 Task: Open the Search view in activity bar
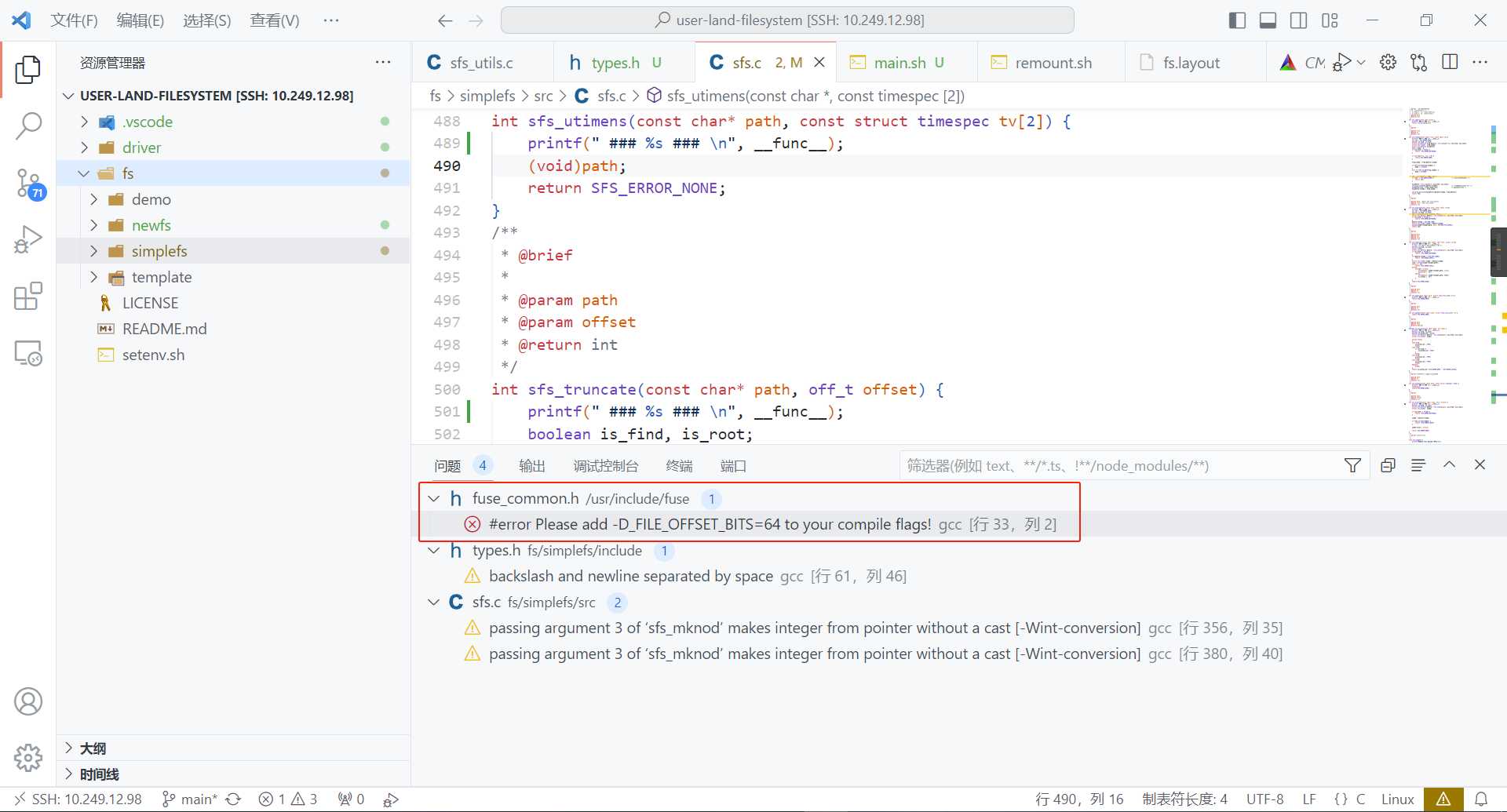(28, 126)
